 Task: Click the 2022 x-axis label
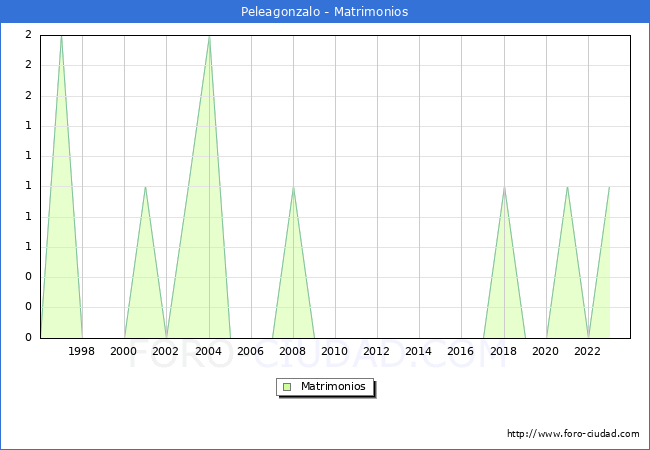pos(587,351)
